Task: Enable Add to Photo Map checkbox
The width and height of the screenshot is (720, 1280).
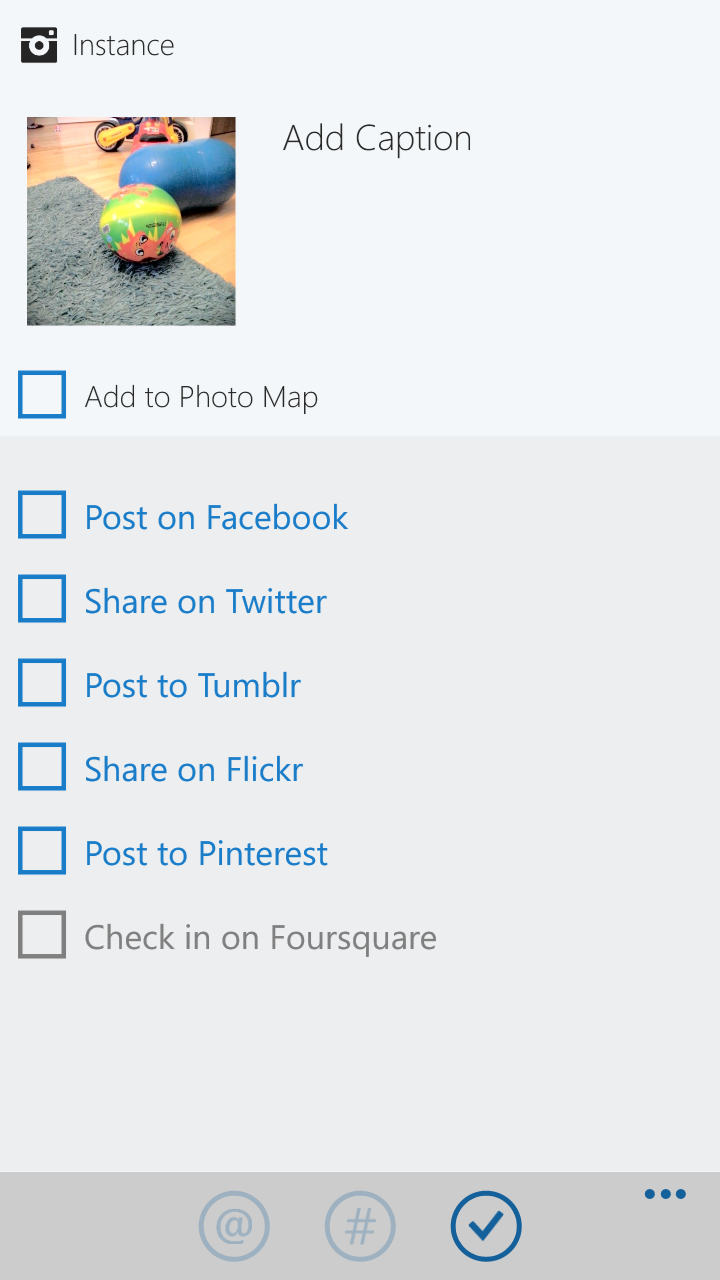Action: [42, 395]
